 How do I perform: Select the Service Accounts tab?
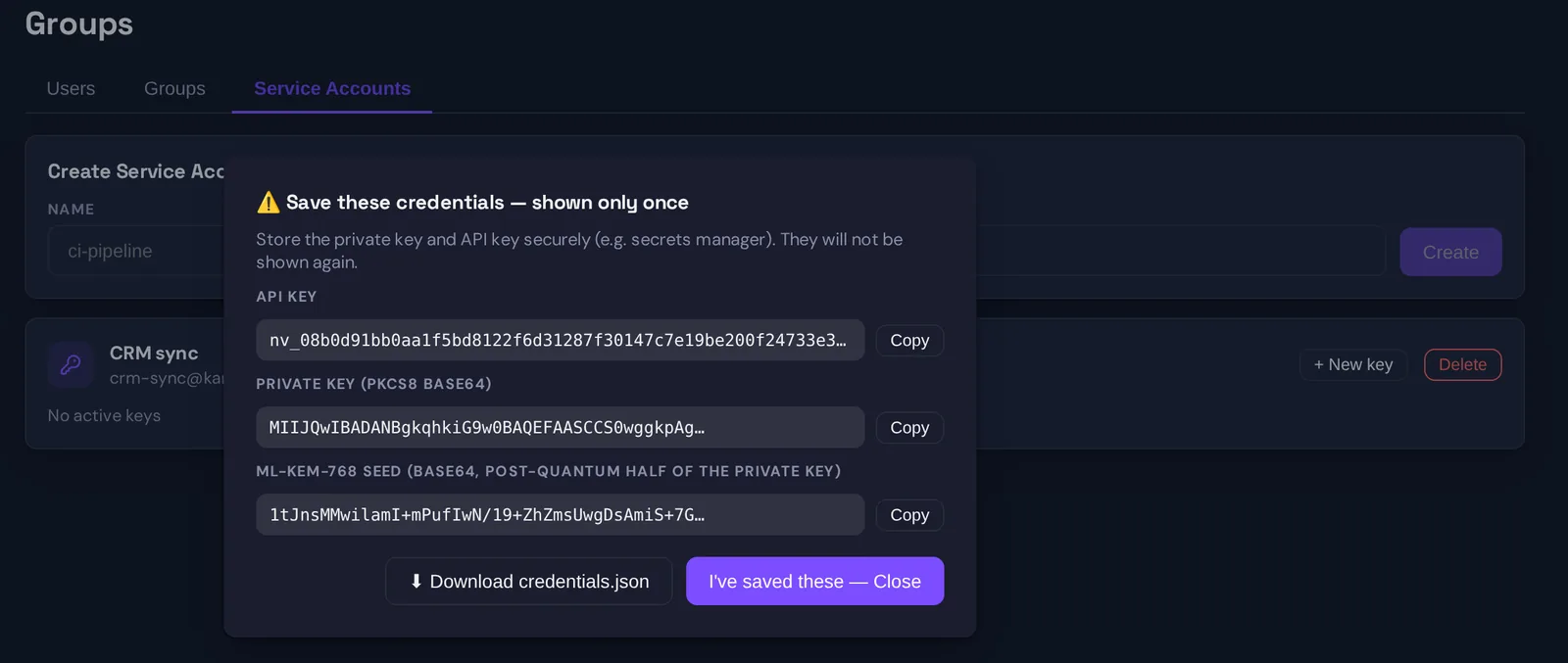pos(332,88)
